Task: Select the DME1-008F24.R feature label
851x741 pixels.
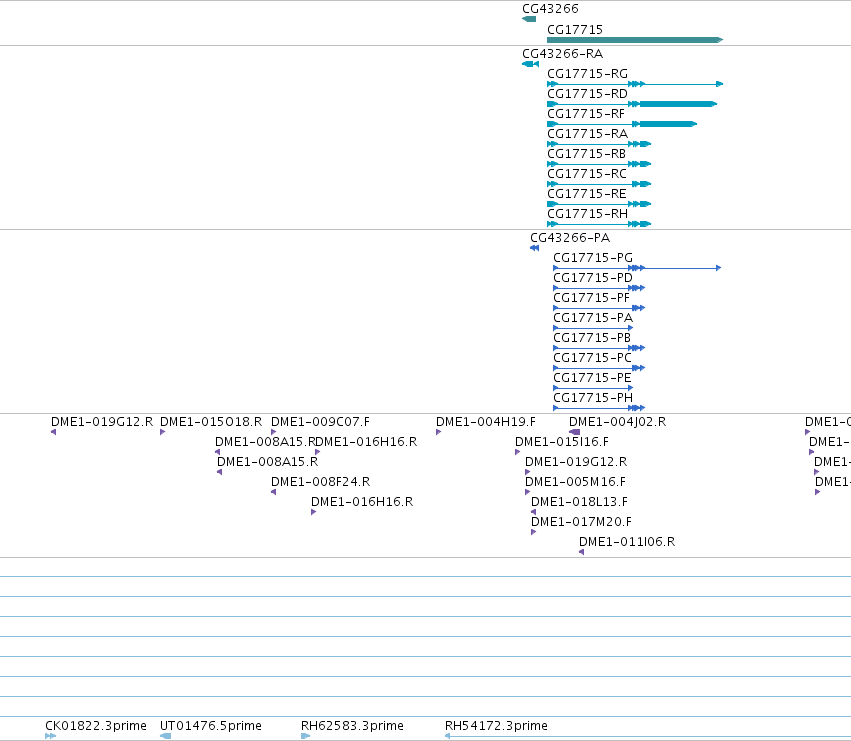Action: click(320, 482)
